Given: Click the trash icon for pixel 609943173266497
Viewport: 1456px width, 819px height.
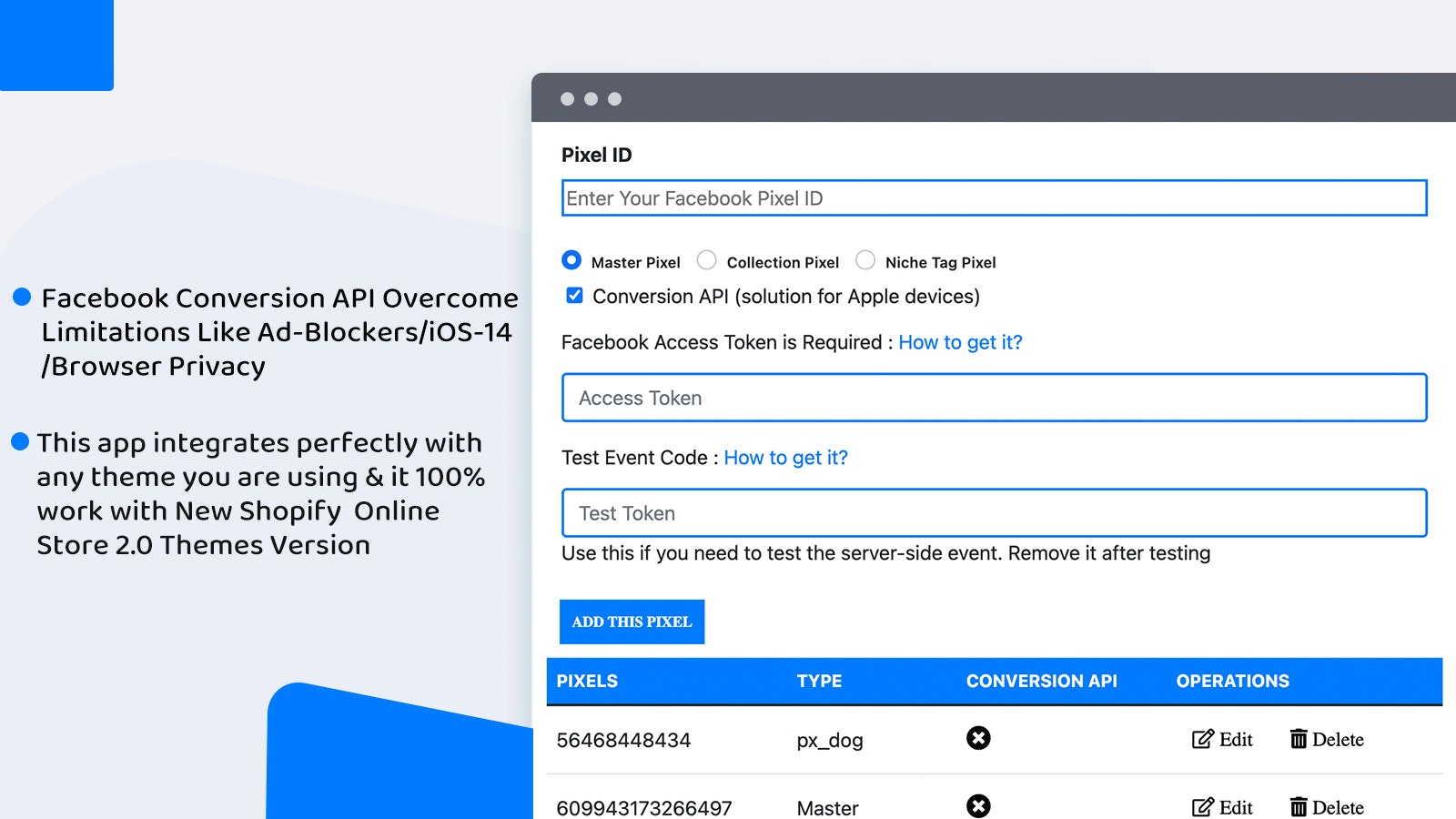Looking at the screenshot, I should click(1299, 806).
